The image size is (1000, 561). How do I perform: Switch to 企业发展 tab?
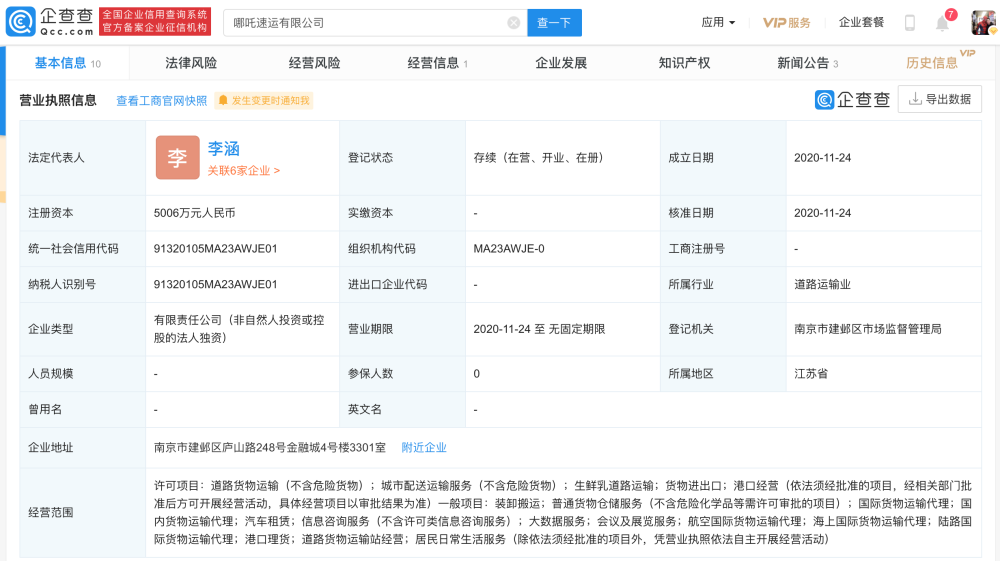pos(561,63)
